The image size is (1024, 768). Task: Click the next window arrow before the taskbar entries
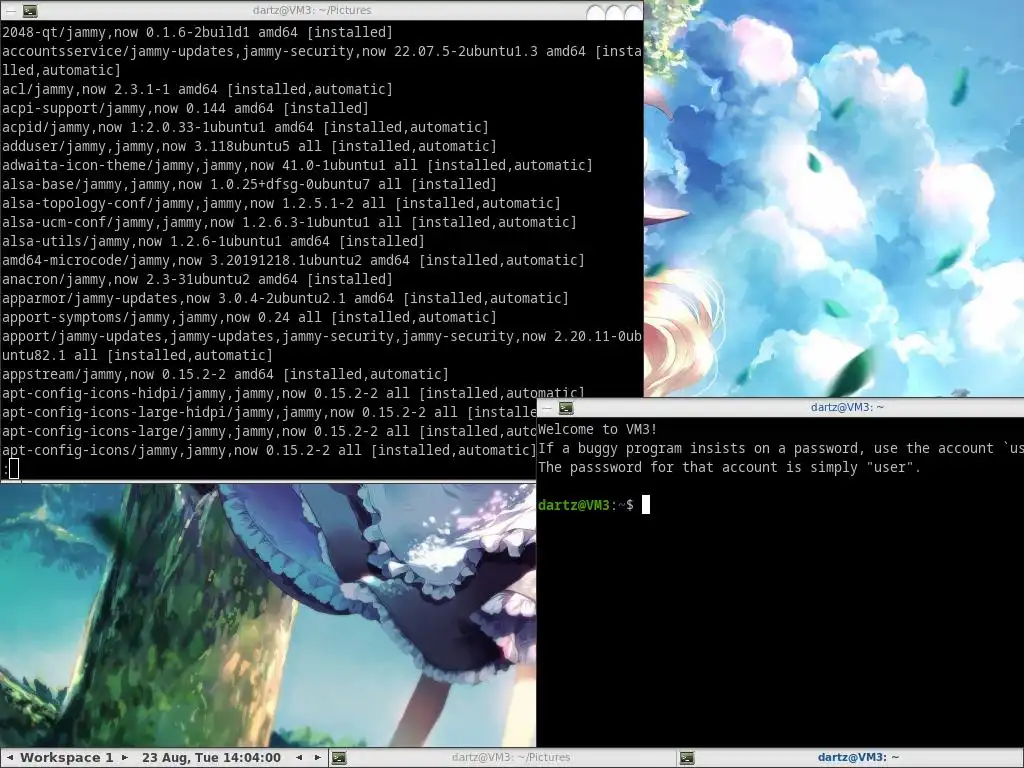tap(317, 758)
